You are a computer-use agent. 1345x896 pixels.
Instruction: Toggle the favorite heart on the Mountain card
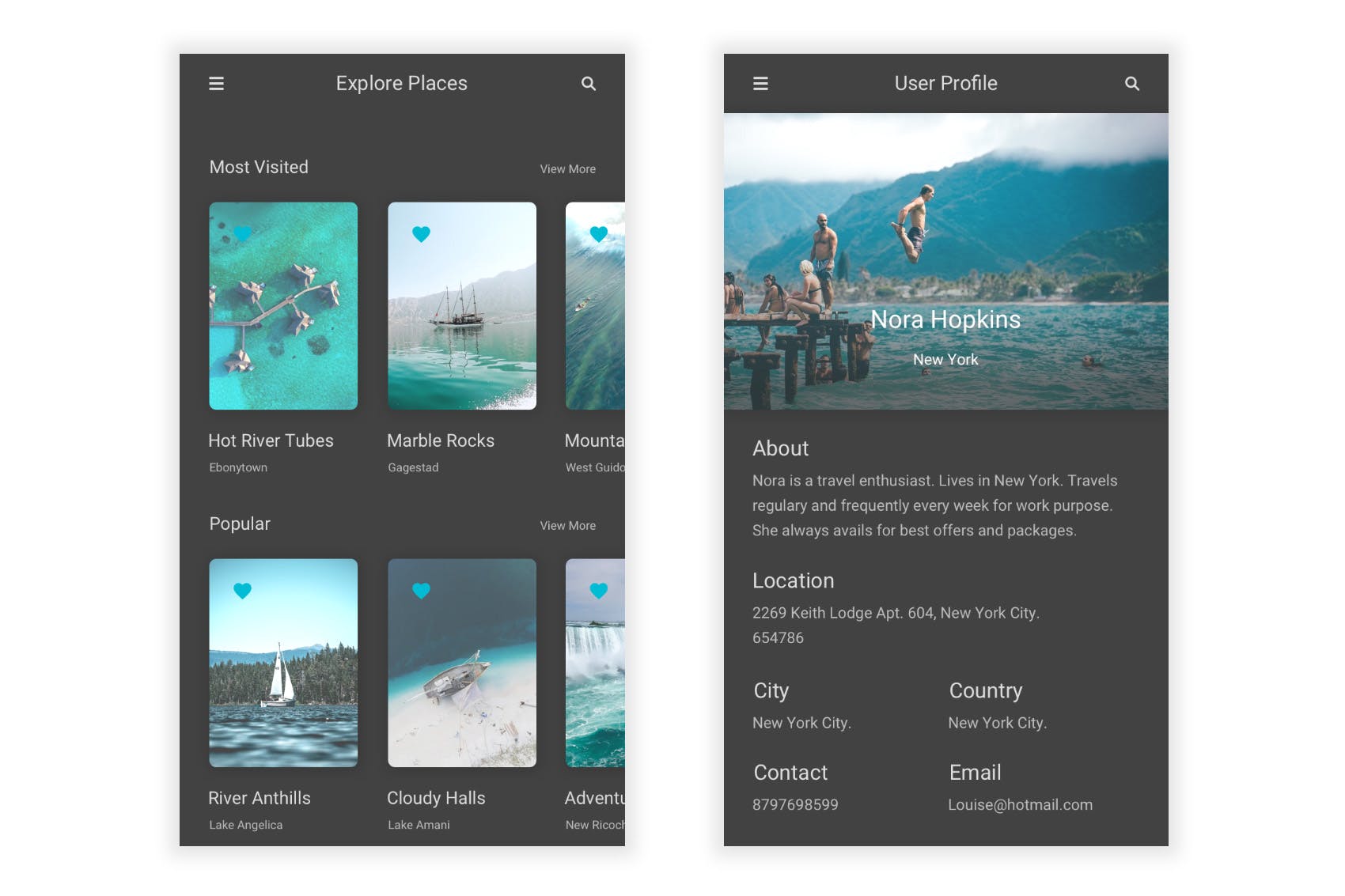[598, 233]
